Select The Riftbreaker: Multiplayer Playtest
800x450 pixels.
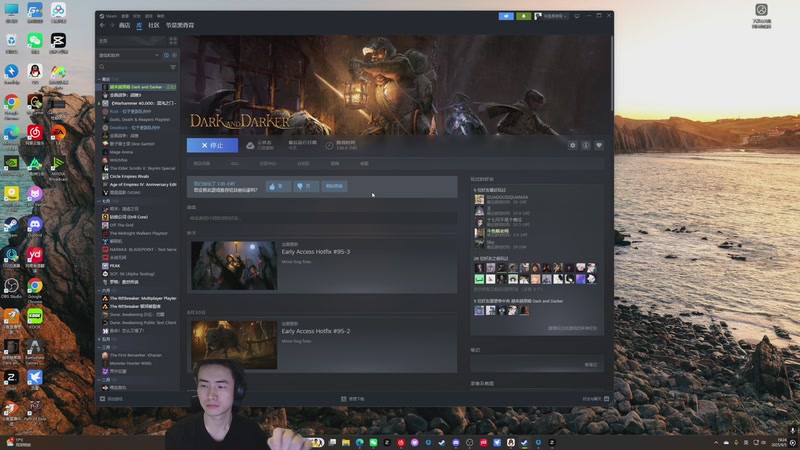138,298
